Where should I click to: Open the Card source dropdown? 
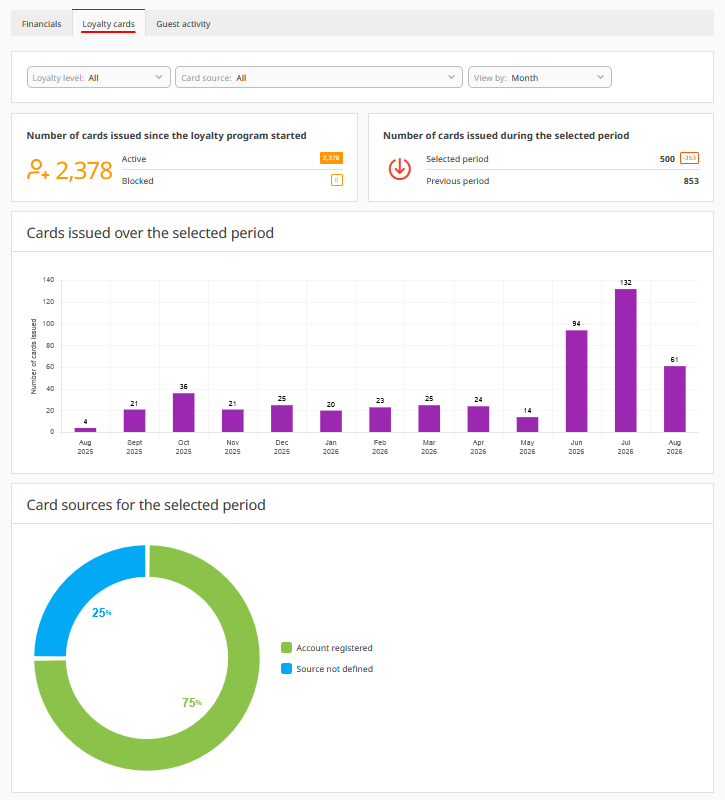pyautogui.click(x=319, y=77)
